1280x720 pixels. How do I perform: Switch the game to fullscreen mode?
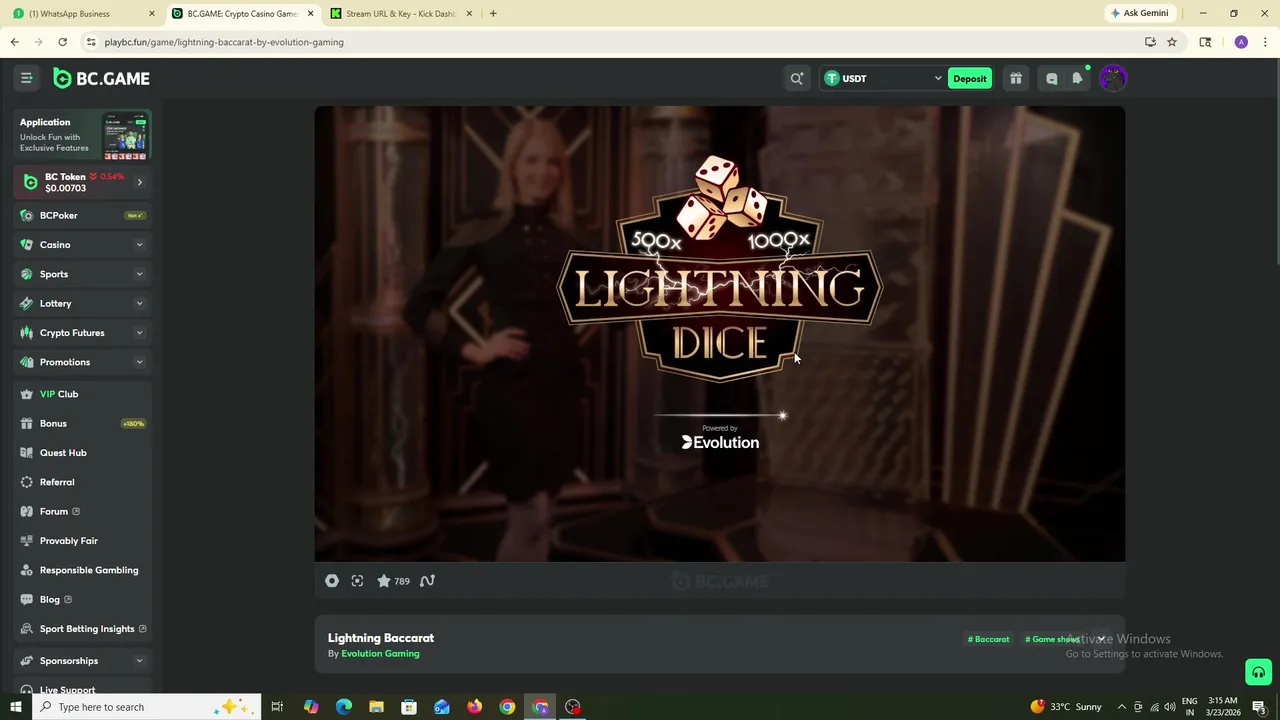pos(357,581)
